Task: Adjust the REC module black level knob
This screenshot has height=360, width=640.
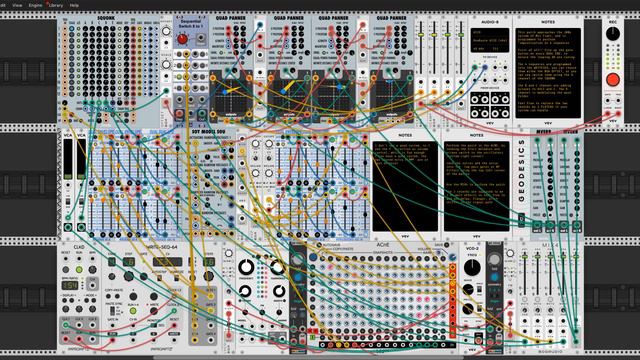Action: (x=612, y=34)
